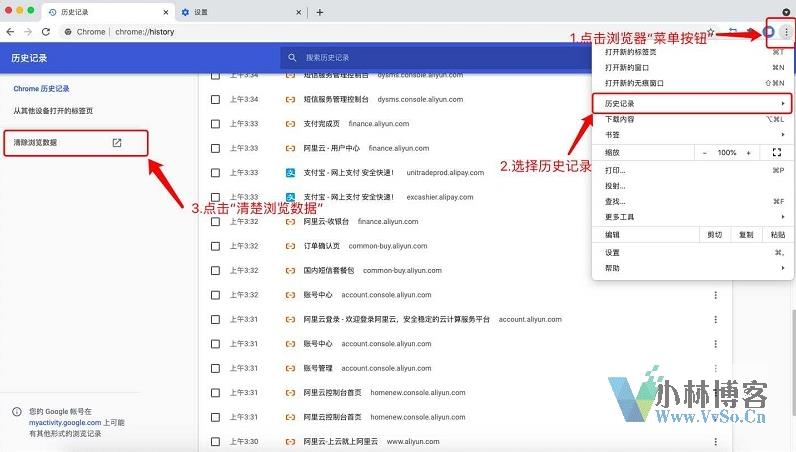Screen dimensions: 796x452
Task: Click Alipay favicon of unitradeprod.alipay.com row
Action: [x=290, y=173]
